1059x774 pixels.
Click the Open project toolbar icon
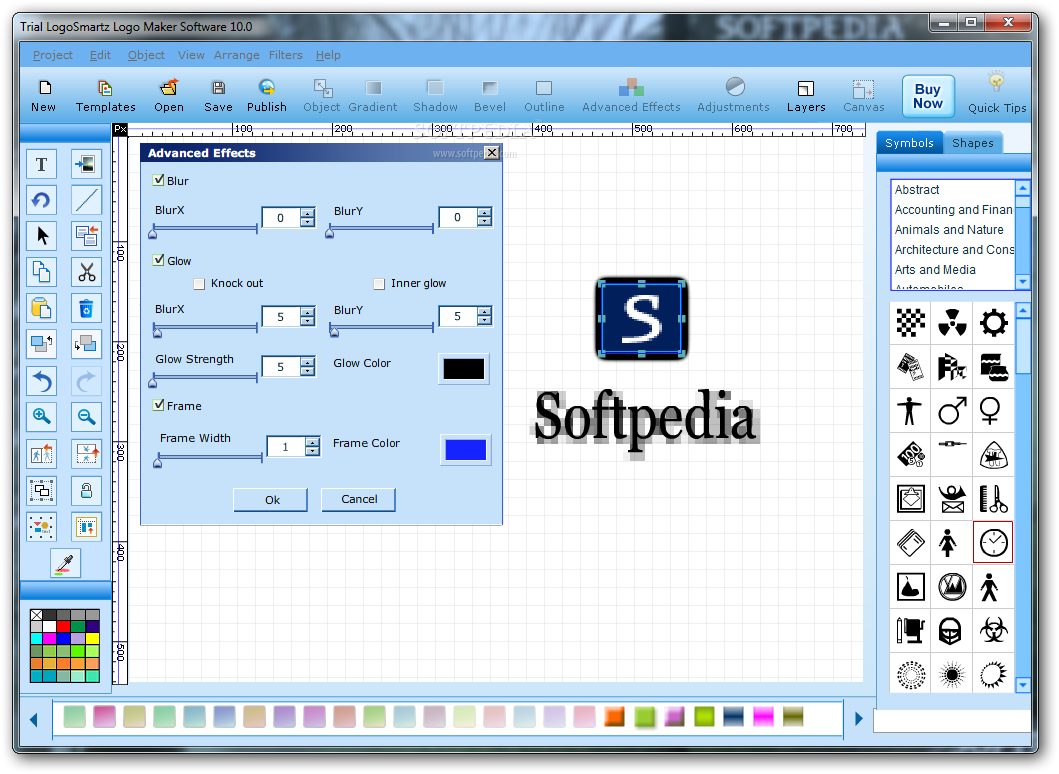point(169,96)
